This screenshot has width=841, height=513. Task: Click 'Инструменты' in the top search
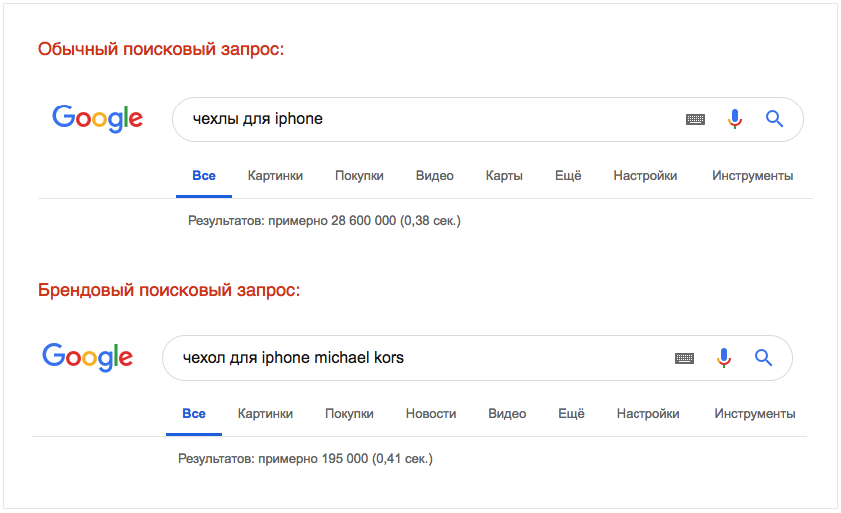pyautogui.click(x=753, y=175)
